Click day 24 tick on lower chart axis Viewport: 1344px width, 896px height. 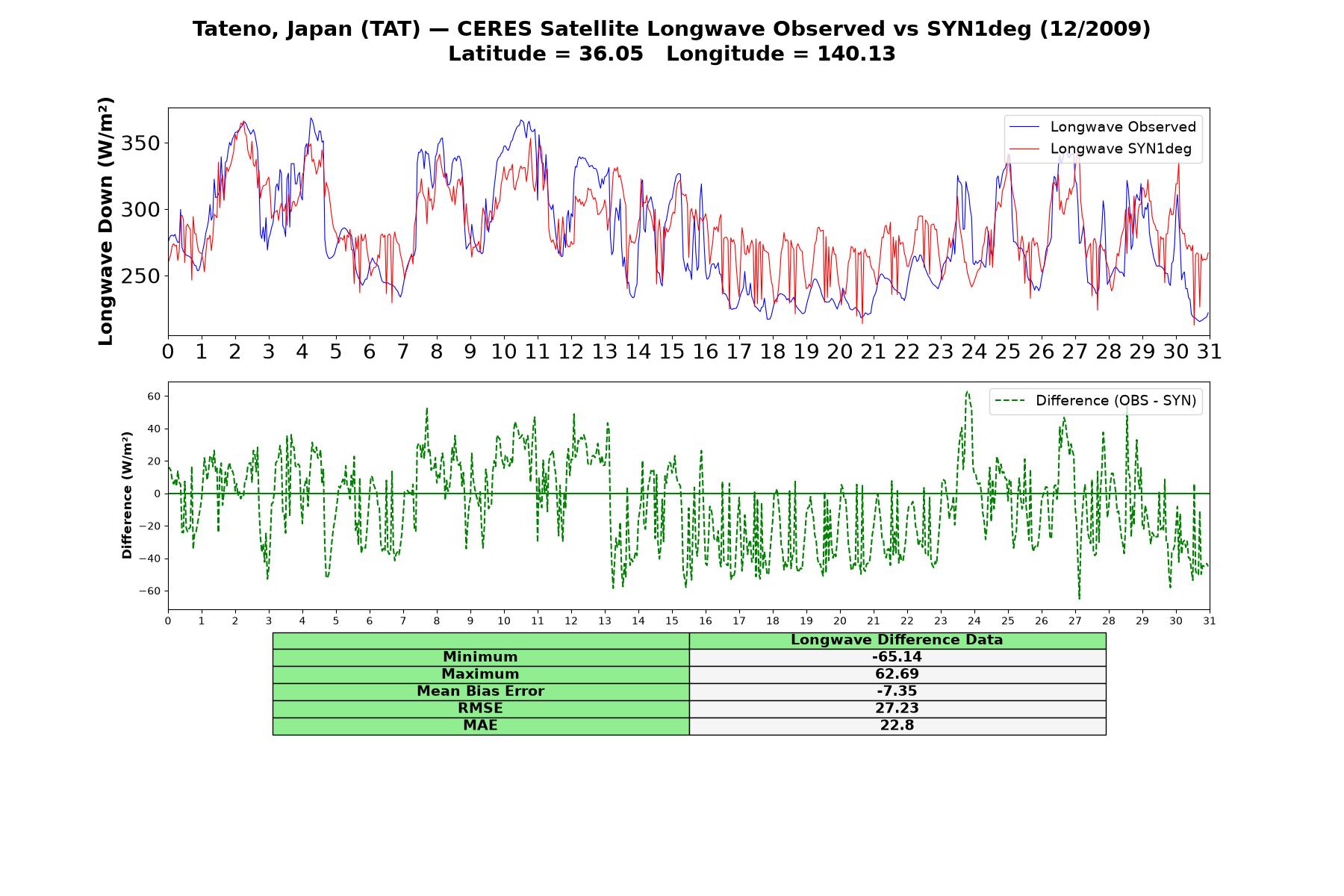[x=974, y=621]
